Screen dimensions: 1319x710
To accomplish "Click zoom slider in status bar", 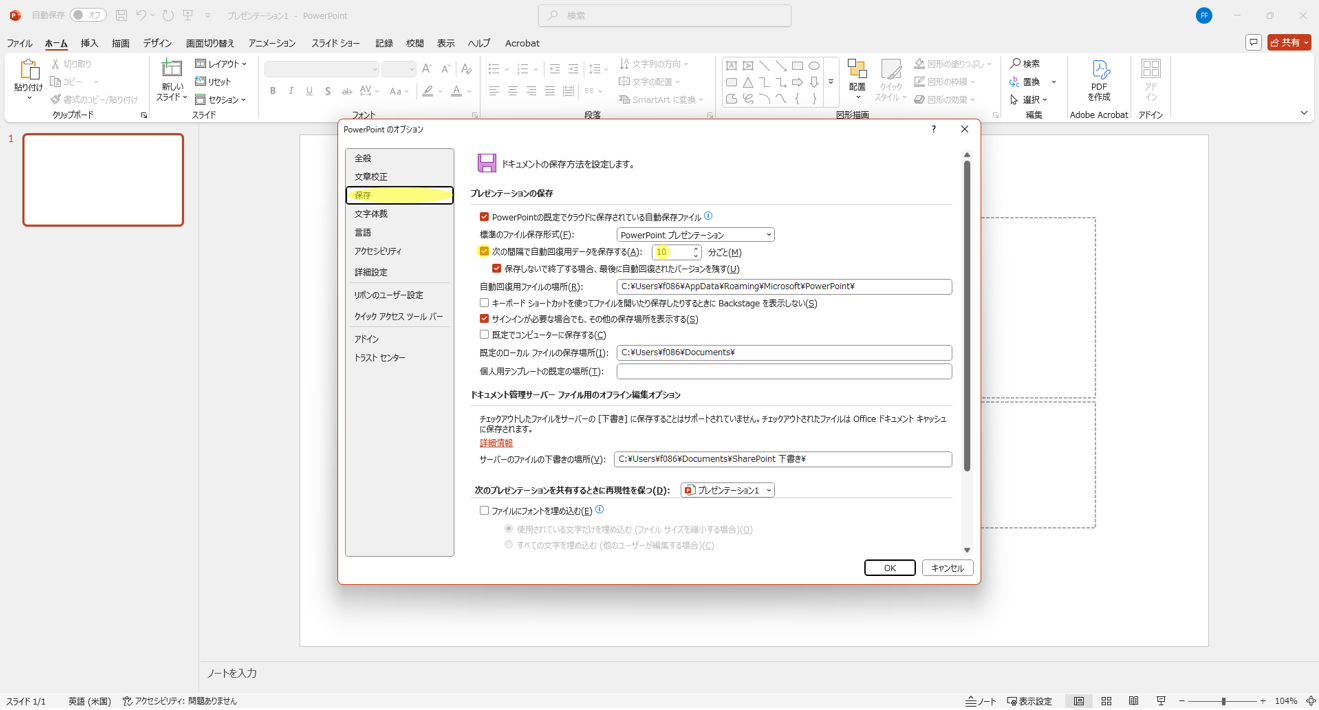I will click(1222, 701).
